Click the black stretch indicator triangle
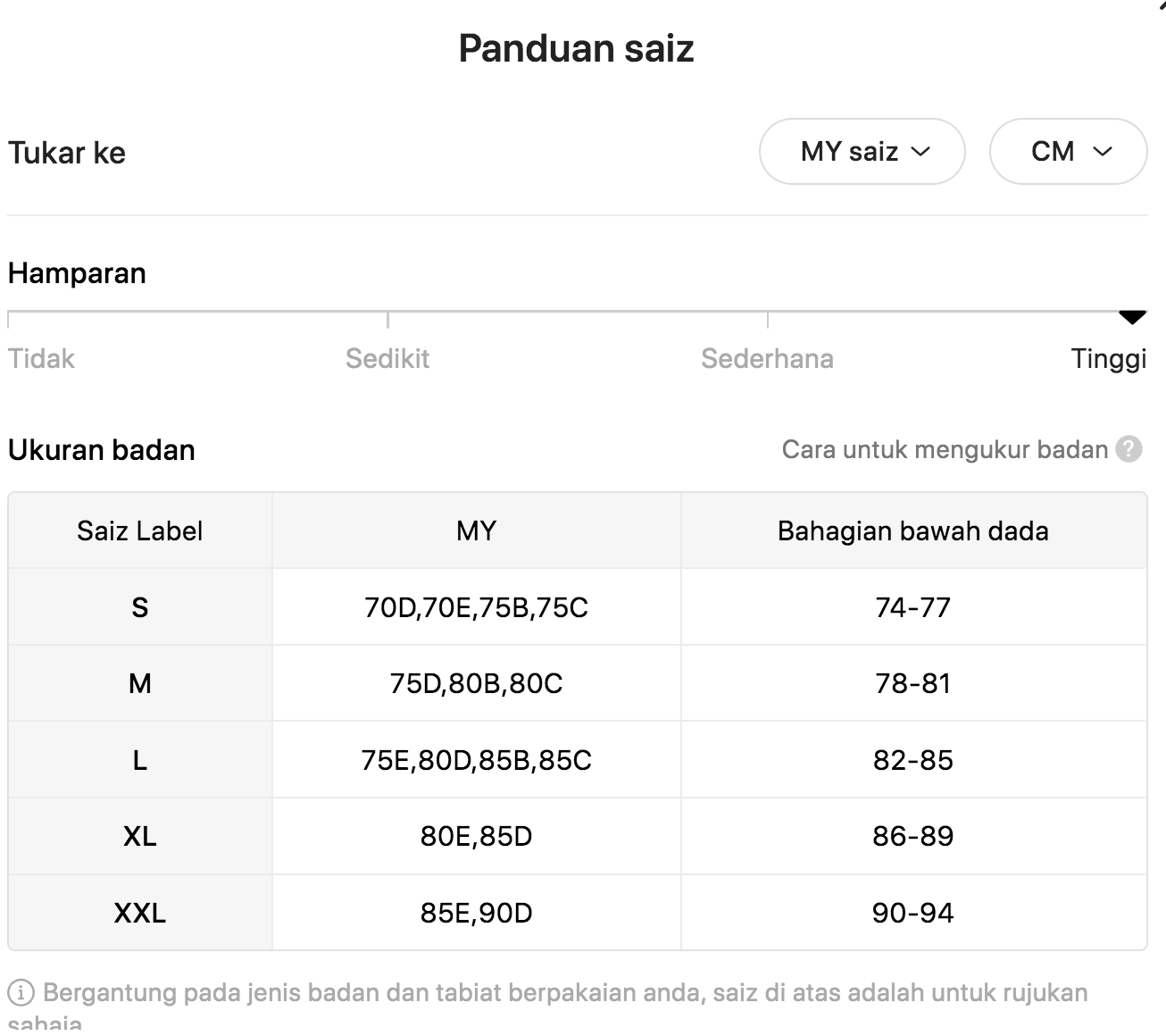The height and width of the screenshot is (1036, 1166). [1132, 317]
